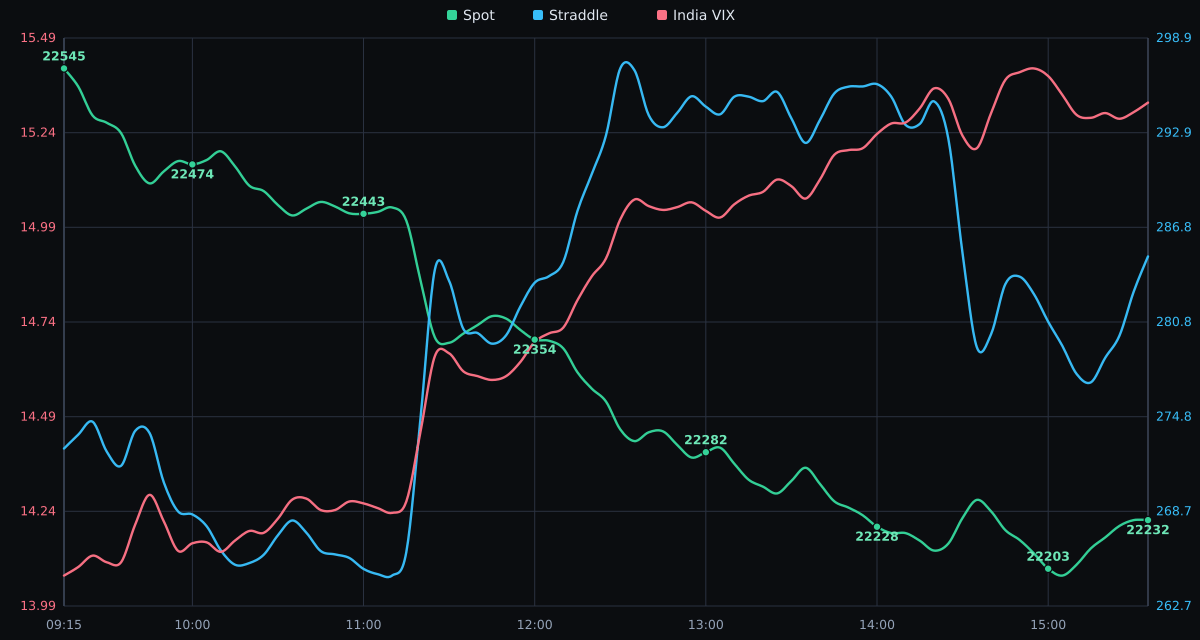The width and height of the screenshot is (1200, 640).
Task: Select the 22232 spot data point
Action: tap(1147, 520)
